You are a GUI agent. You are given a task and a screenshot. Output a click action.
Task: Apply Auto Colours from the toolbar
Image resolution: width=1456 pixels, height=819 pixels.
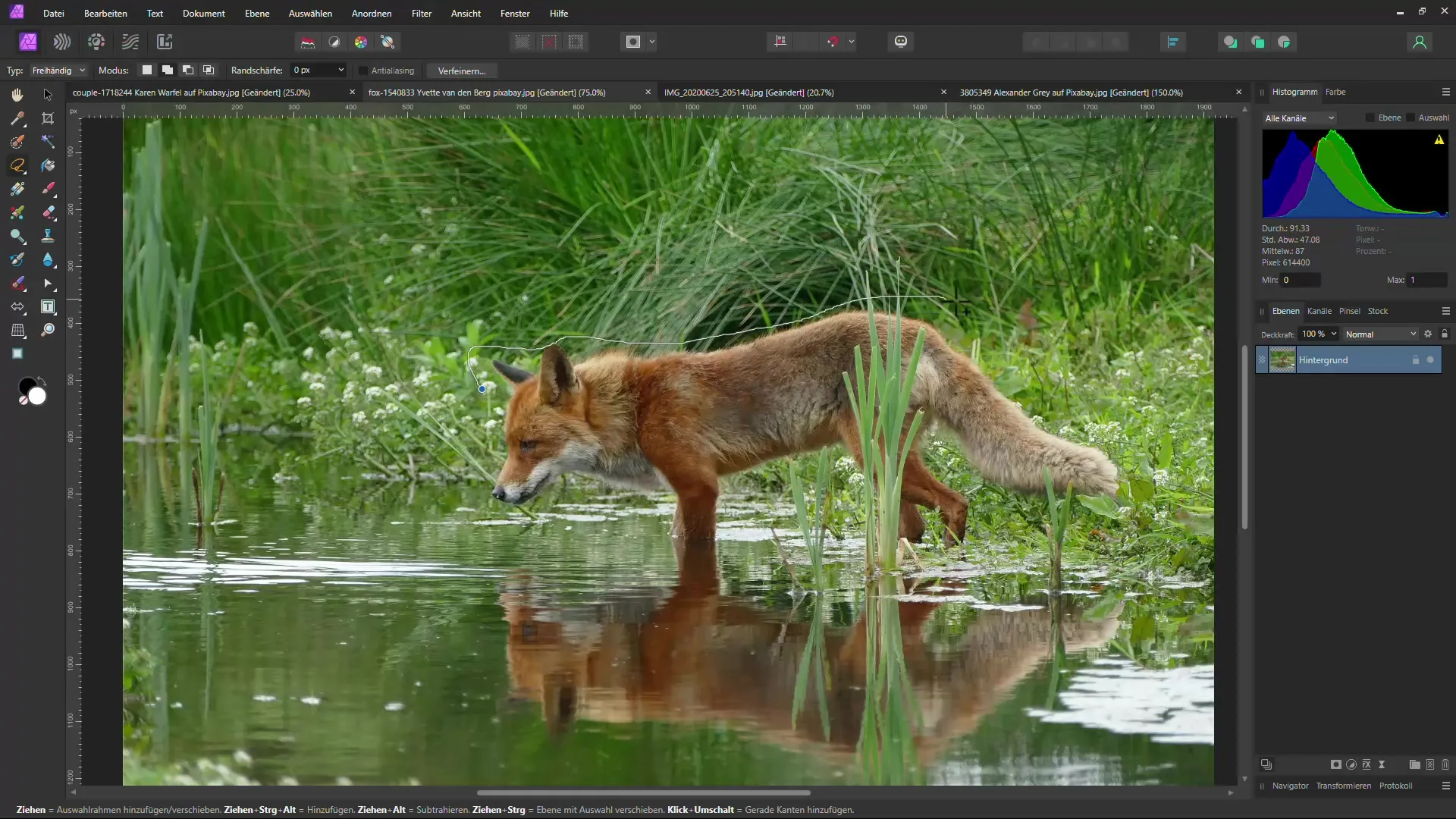click(x=361, y=42)
